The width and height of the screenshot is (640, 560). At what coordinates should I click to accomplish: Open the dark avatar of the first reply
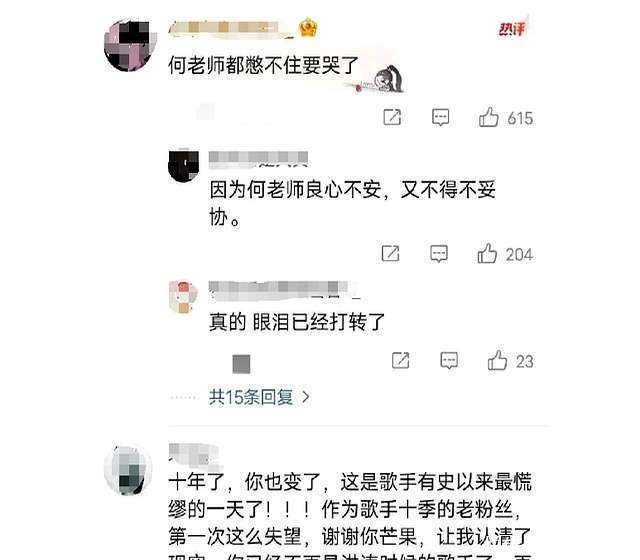click(184, 166)
